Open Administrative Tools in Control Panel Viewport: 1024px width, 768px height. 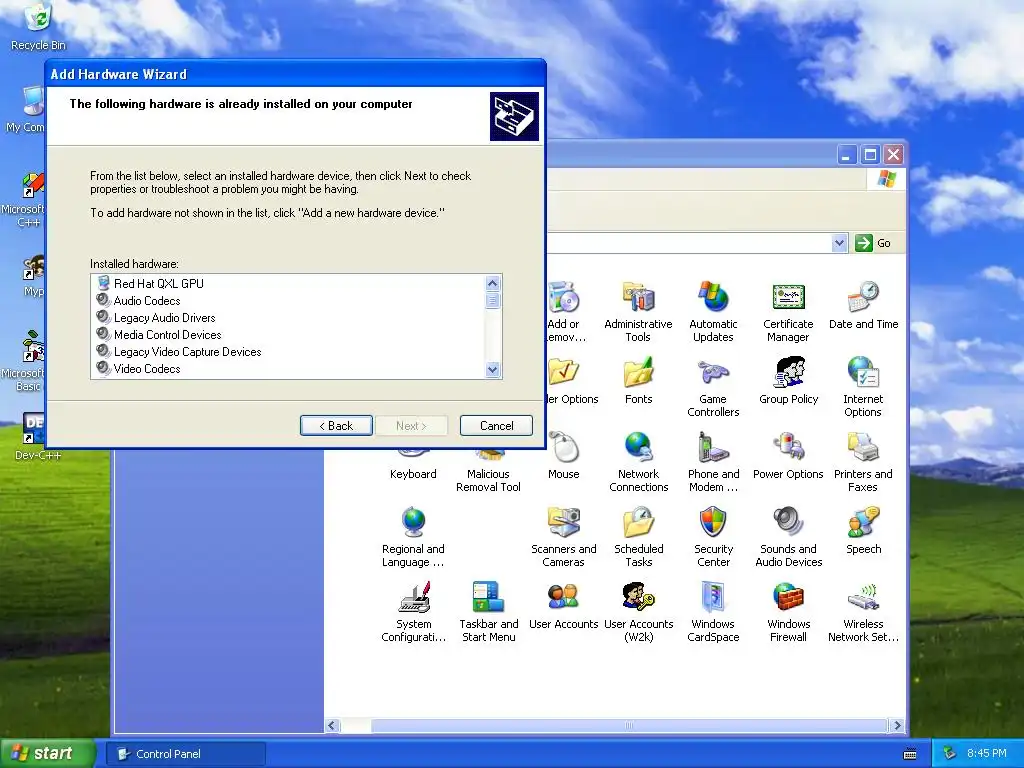coord(638,312)
